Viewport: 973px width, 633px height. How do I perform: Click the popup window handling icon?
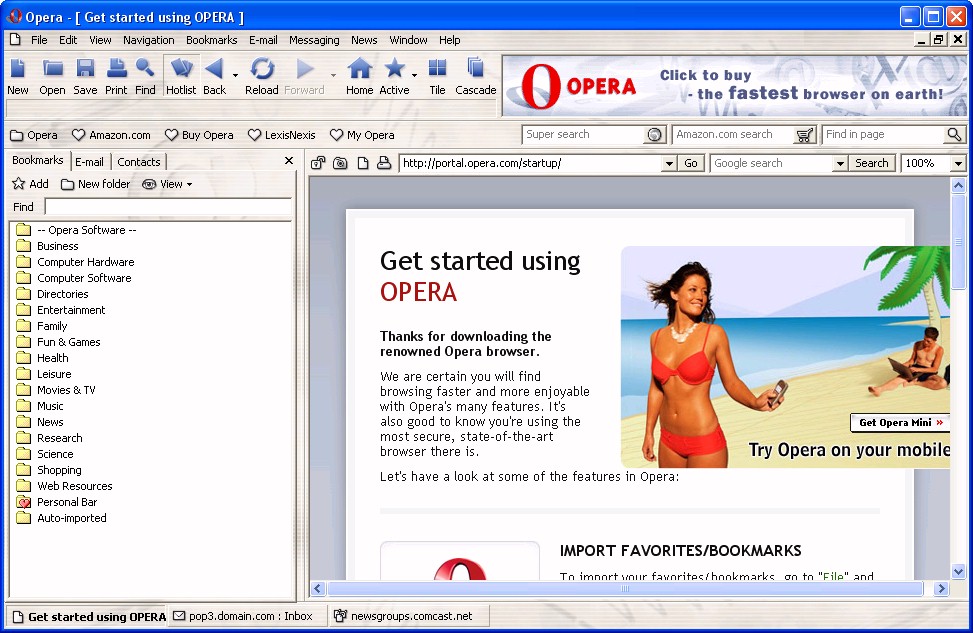[x=318, y=163]
